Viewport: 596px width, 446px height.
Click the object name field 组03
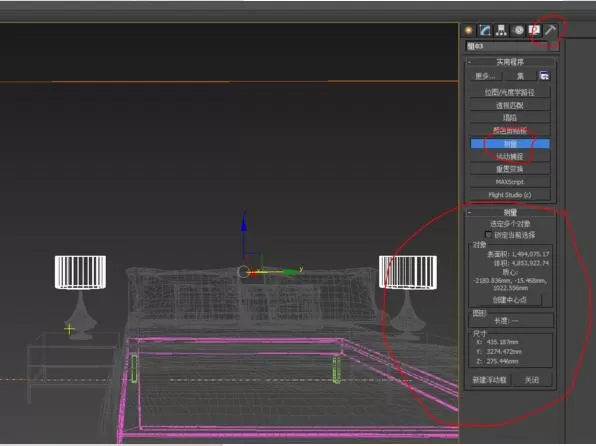[x=507, y=46]
